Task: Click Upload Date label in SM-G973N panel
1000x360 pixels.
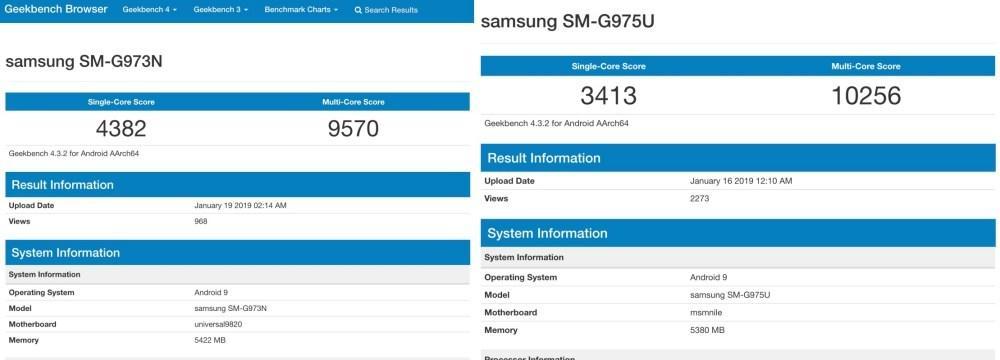Action: [31, 206]
